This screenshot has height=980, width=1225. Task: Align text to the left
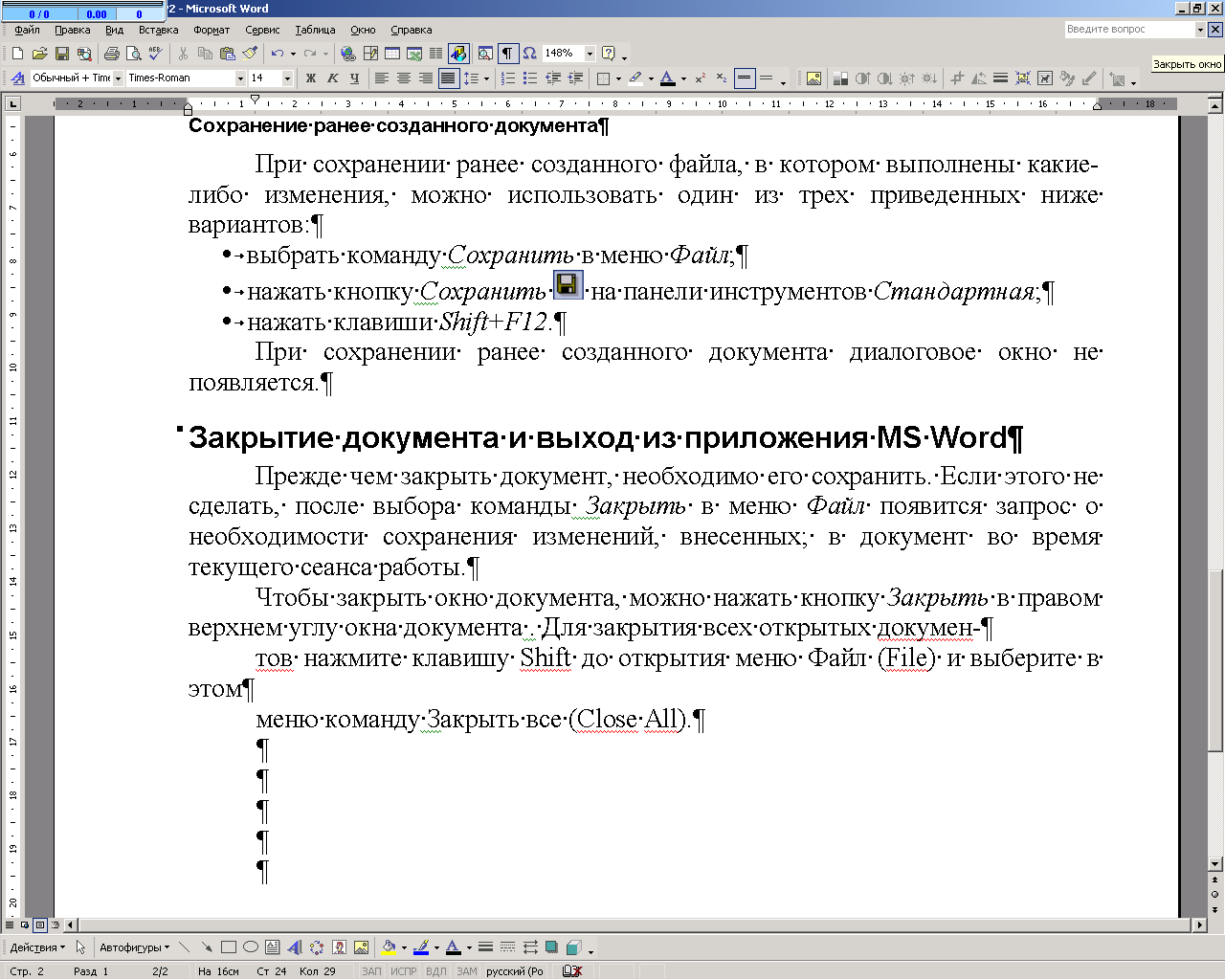coord(381,78)
